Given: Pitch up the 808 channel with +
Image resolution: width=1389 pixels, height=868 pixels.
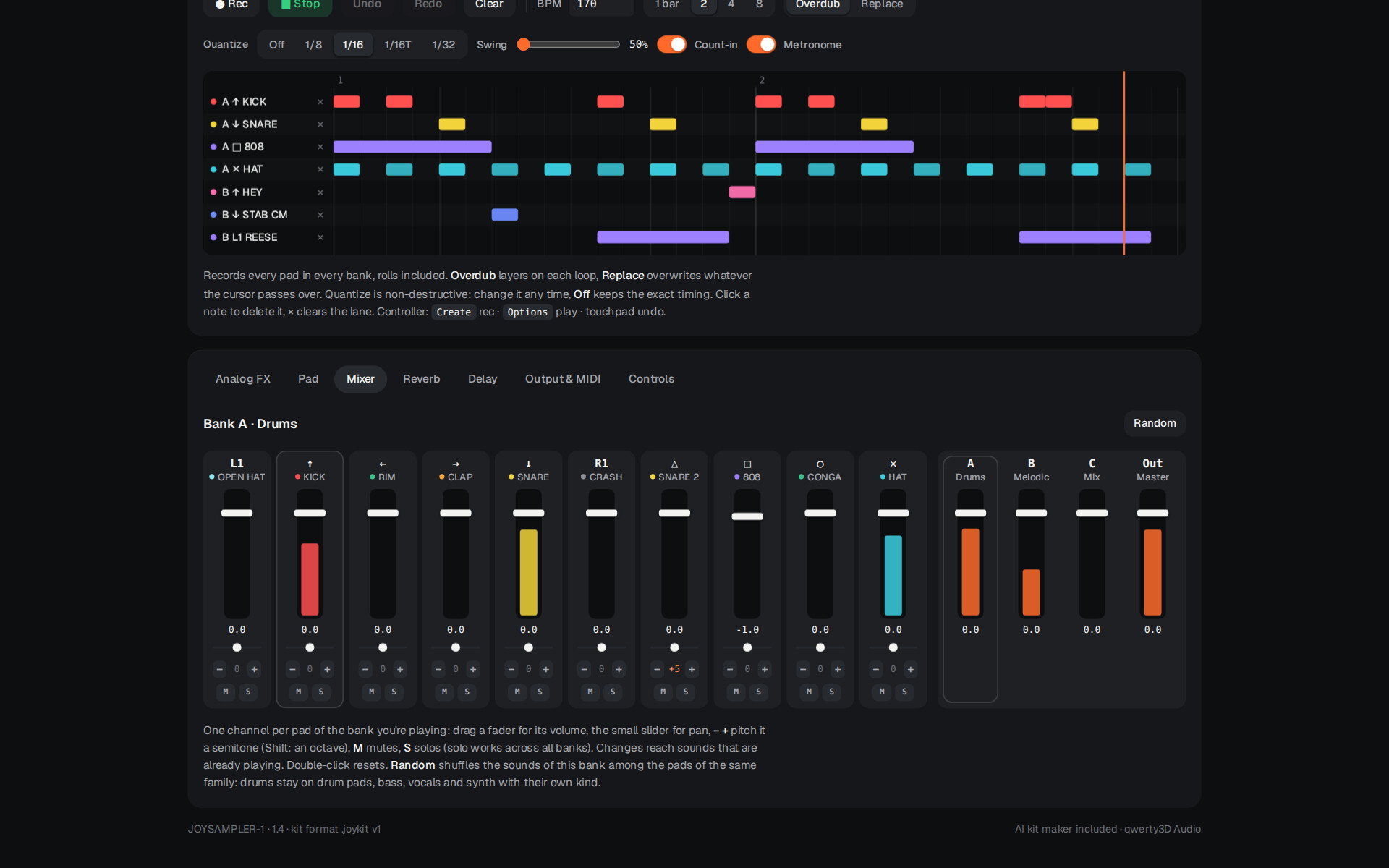Looking at the screenshot, I should pos(765,669).
